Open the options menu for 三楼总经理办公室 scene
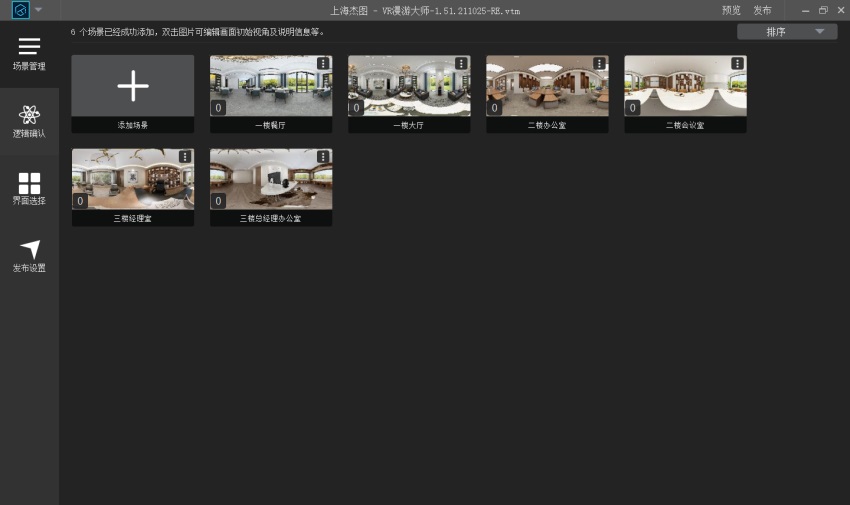Image resolution: width=850 pixels, height=505 pixels. point(323,157)
